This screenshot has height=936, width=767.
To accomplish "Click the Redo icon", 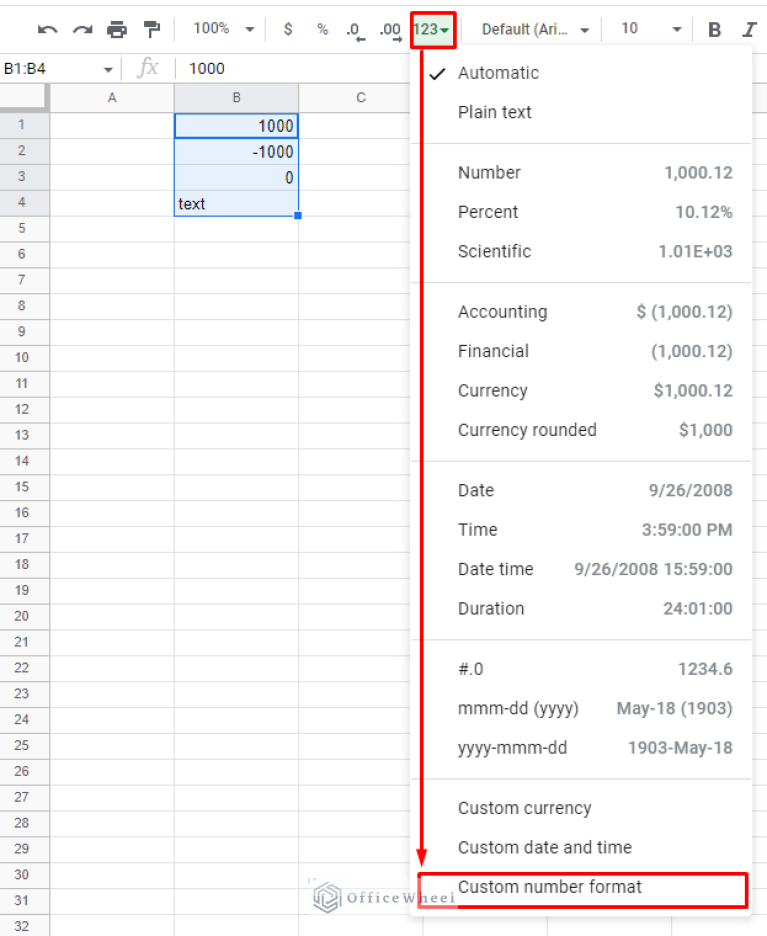I will click(81, 28).
